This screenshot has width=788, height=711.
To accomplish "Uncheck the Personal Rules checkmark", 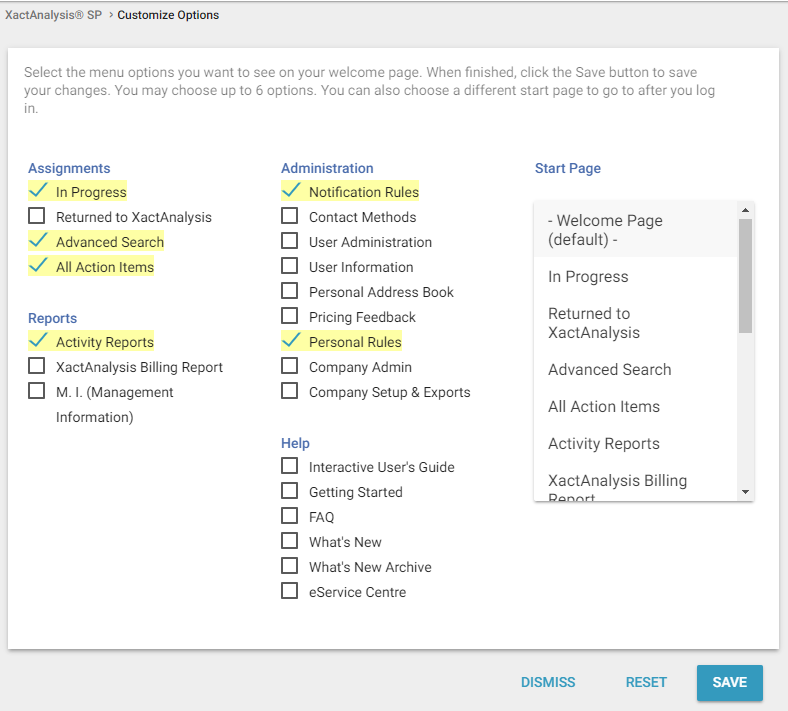I will coord(291,341).
